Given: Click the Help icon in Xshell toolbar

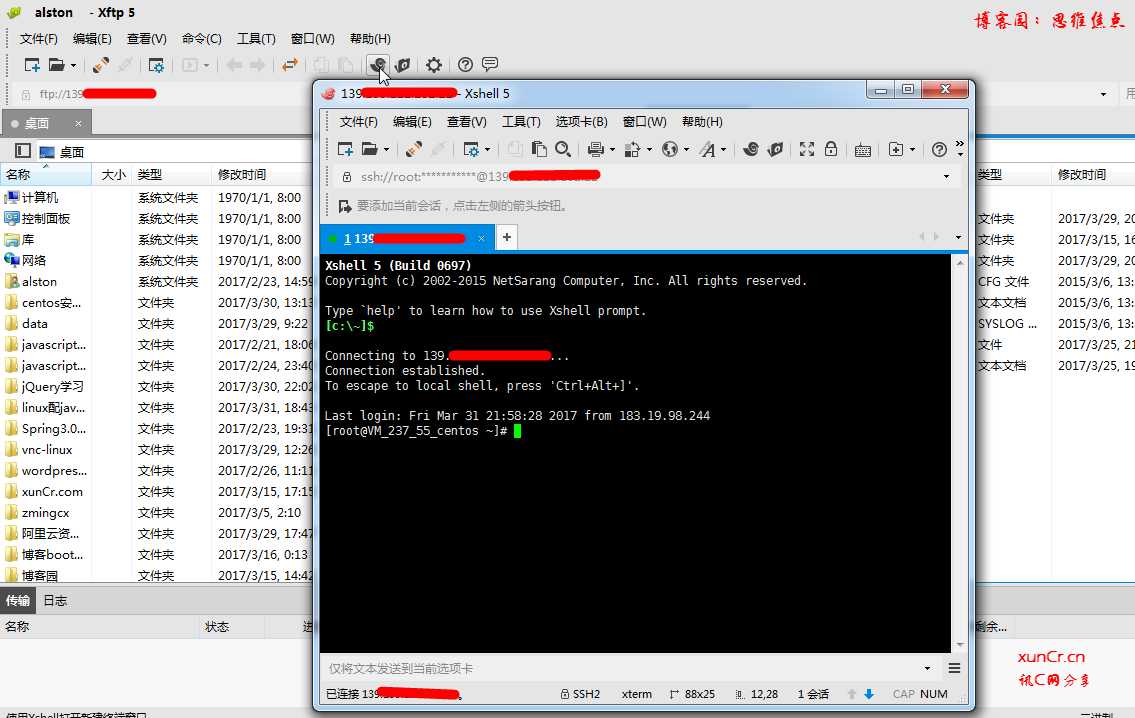Looking at the screenshot, I should [939, 149].
